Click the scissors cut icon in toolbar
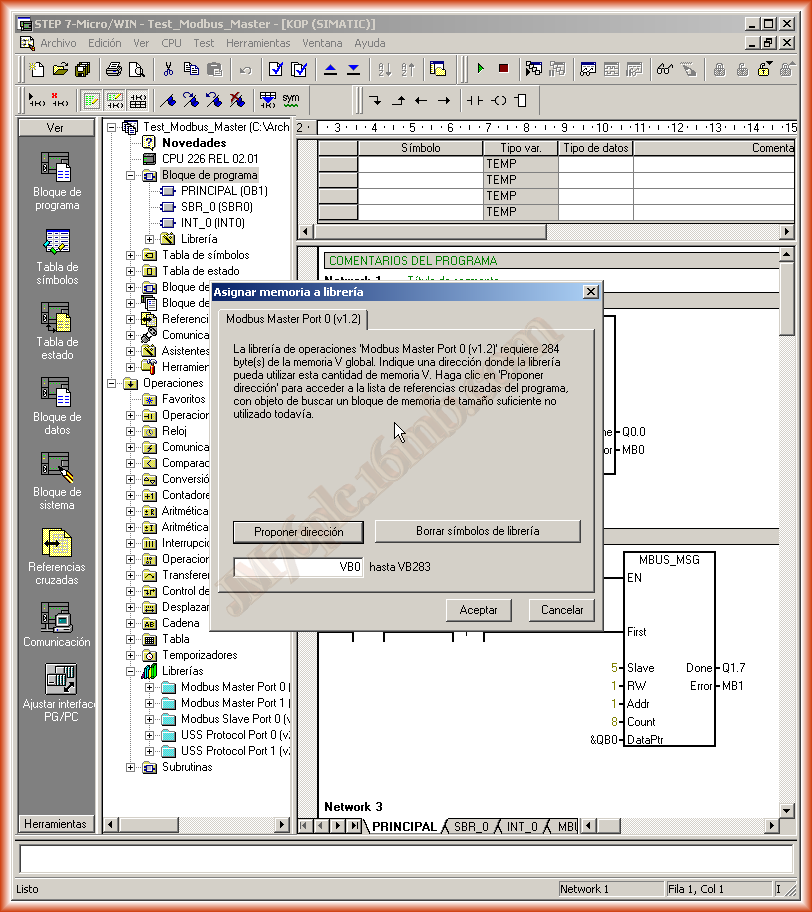The image size is (812, 912). 168,69
